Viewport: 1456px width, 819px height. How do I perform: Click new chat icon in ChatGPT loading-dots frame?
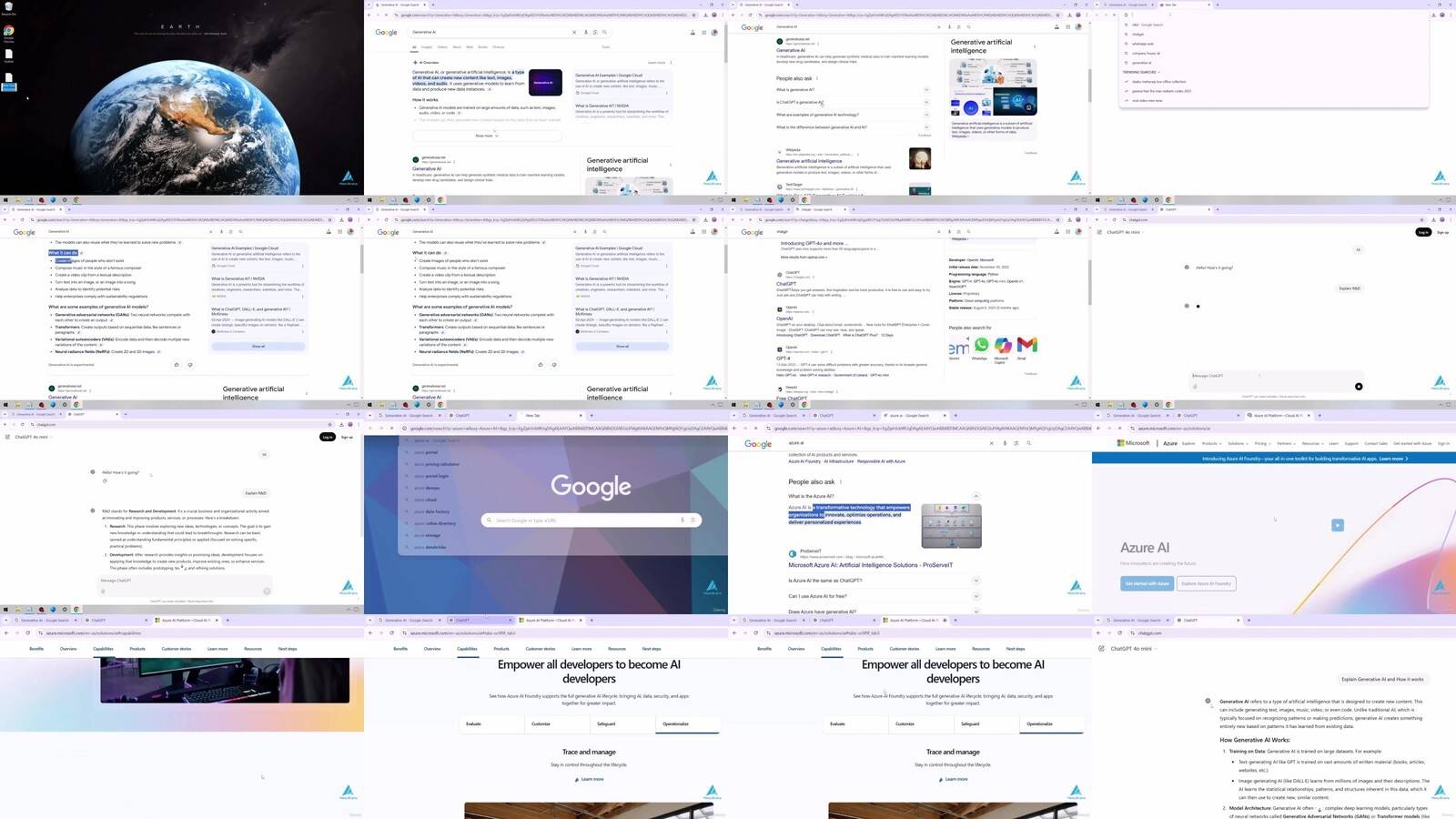pyautogui.click(x=1101, y=232)
